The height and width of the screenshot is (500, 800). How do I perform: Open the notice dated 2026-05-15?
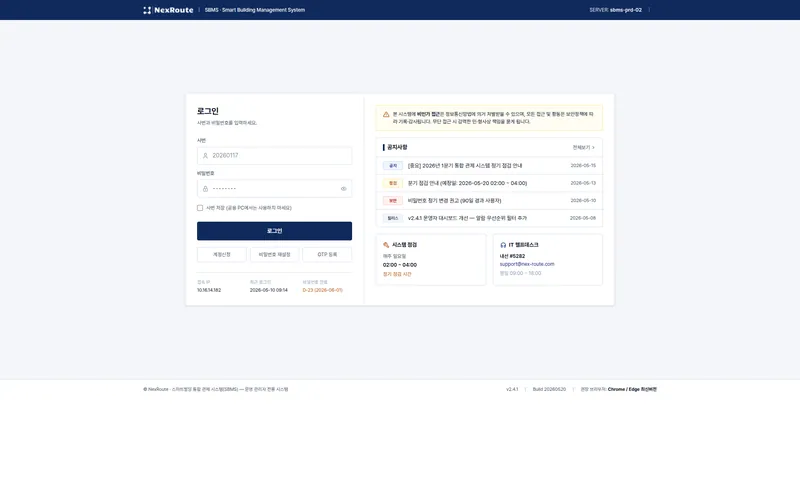coord(489,166)
